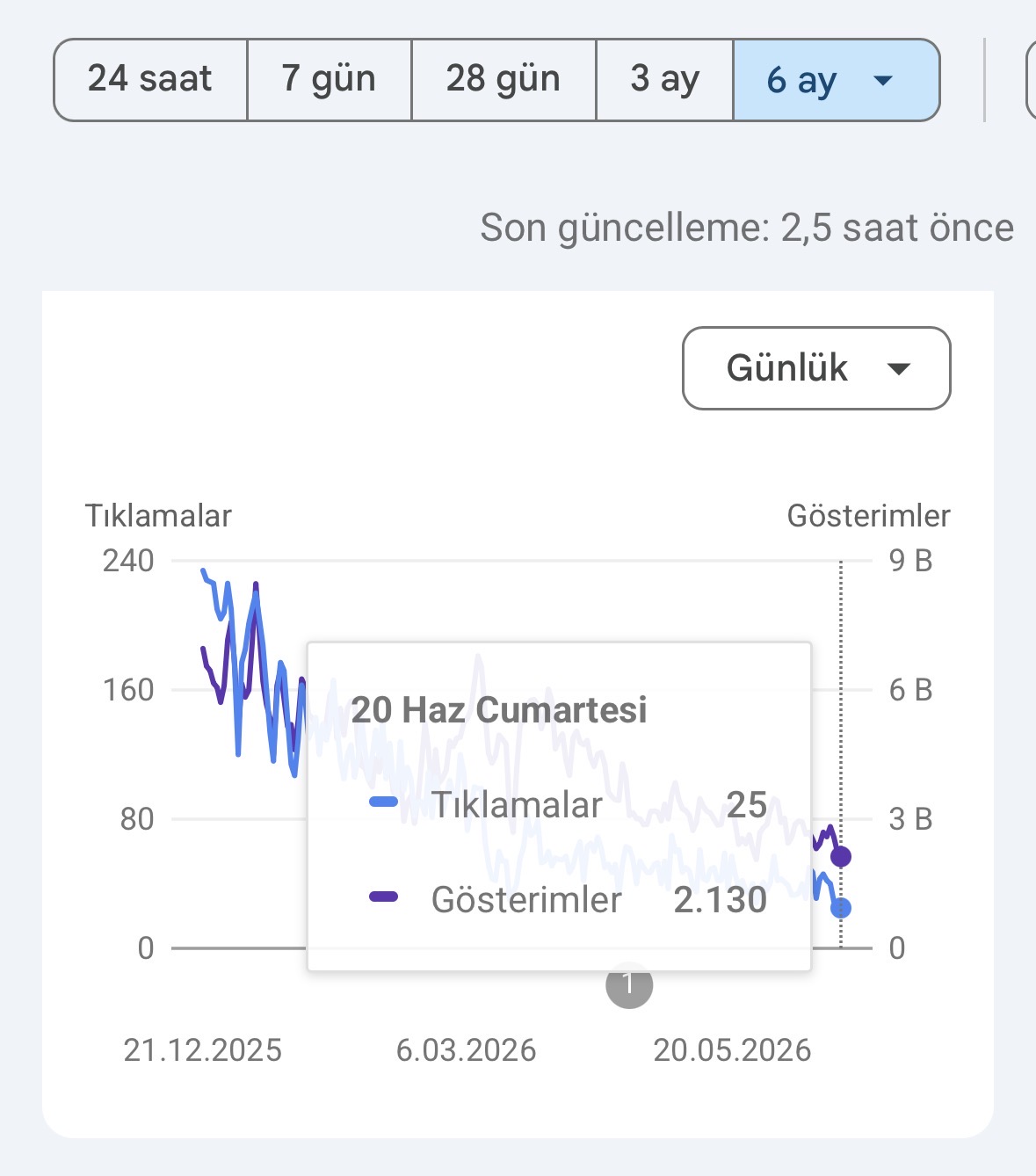Click the purple Gösterimler data point
The height and width of the screenshot is (1176, 1036).
[x=841, y=856]
